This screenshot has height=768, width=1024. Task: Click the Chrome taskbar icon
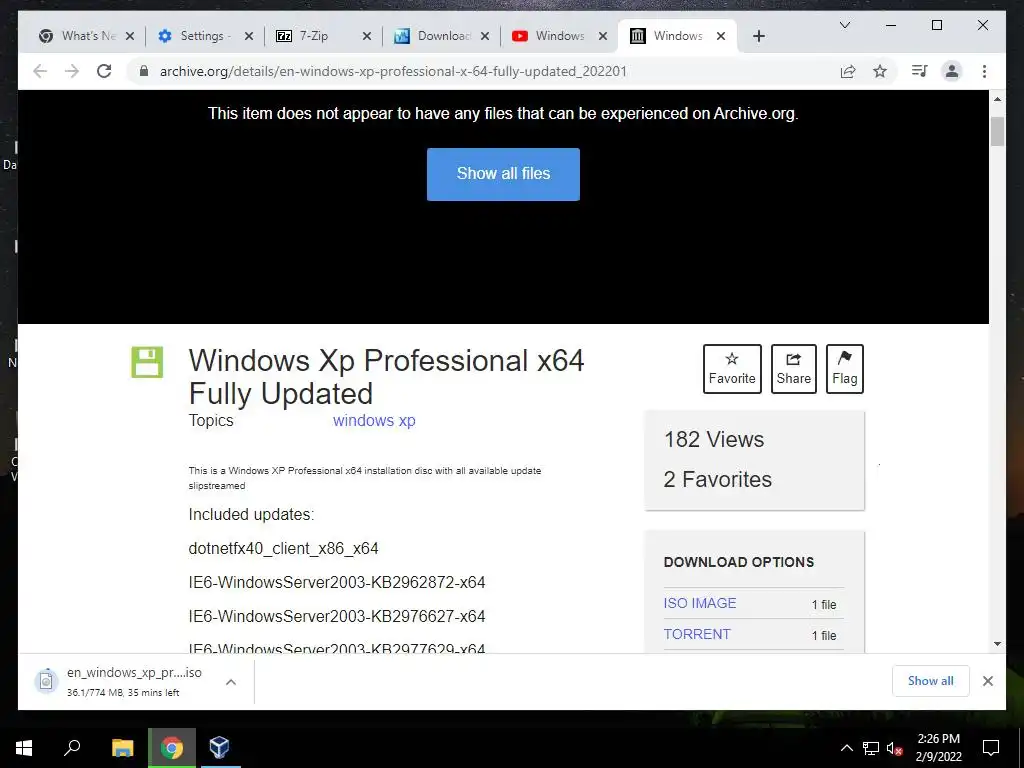coord(172,747)
